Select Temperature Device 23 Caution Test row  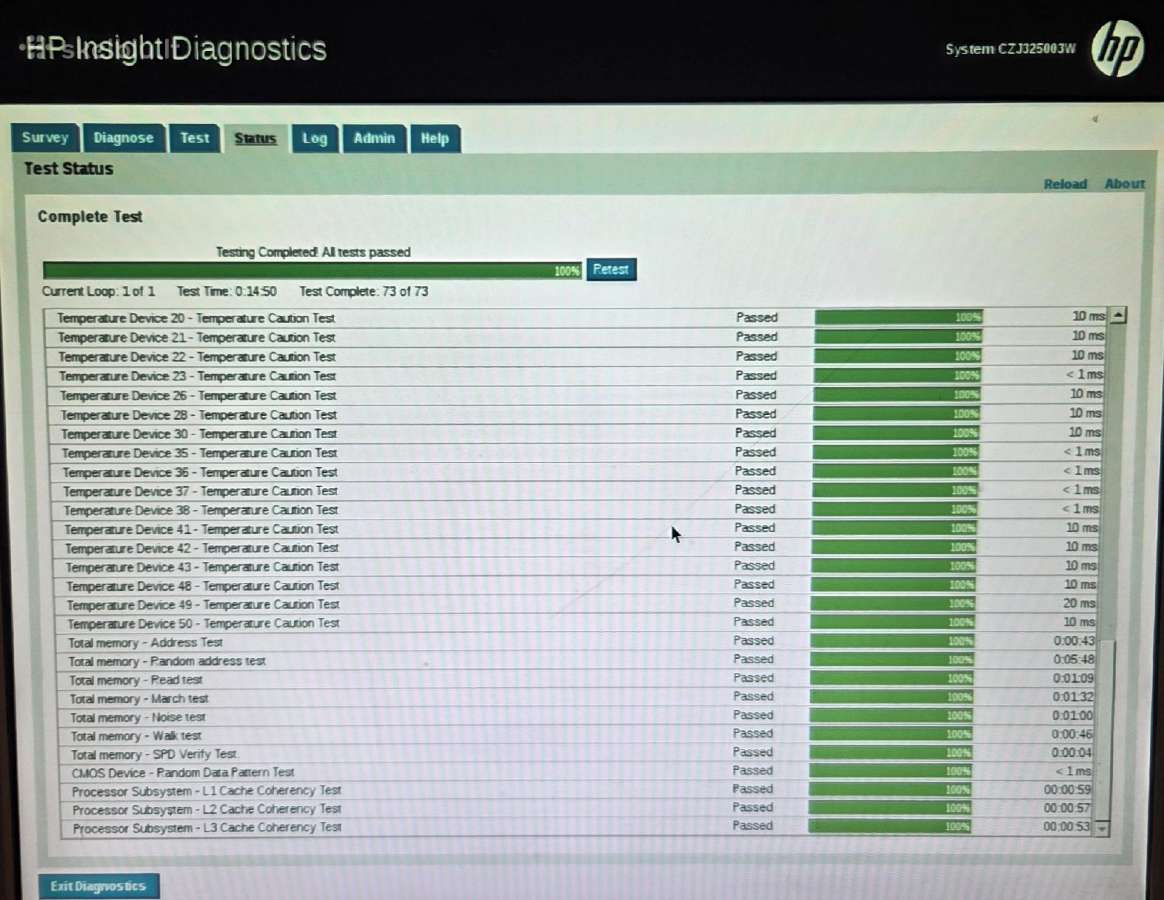[x=576, y=376]
